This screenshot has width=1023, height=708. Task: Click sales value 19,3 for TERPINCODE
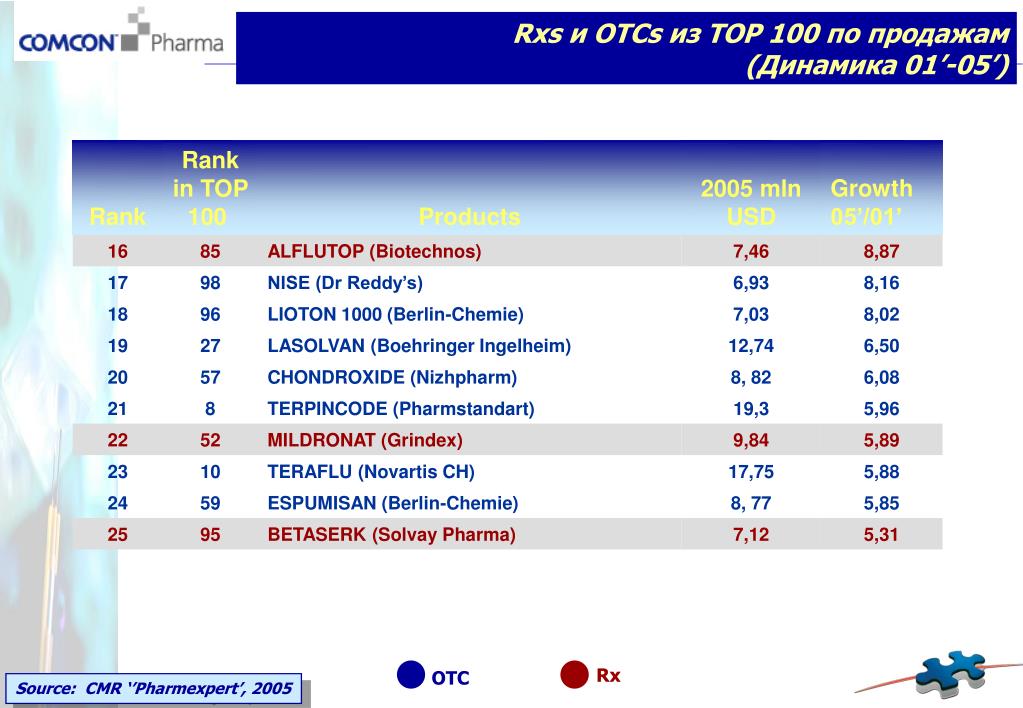point(751,408)
